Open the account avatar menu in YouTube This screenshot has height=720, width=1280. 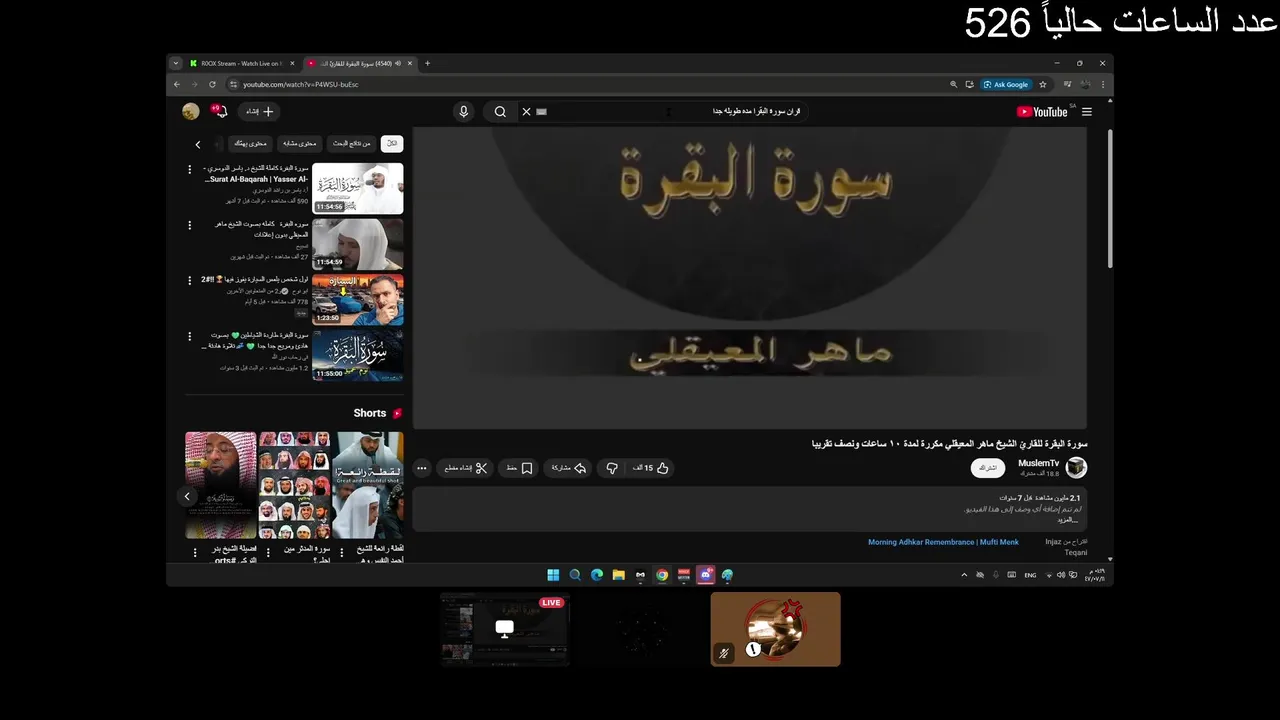190,111
